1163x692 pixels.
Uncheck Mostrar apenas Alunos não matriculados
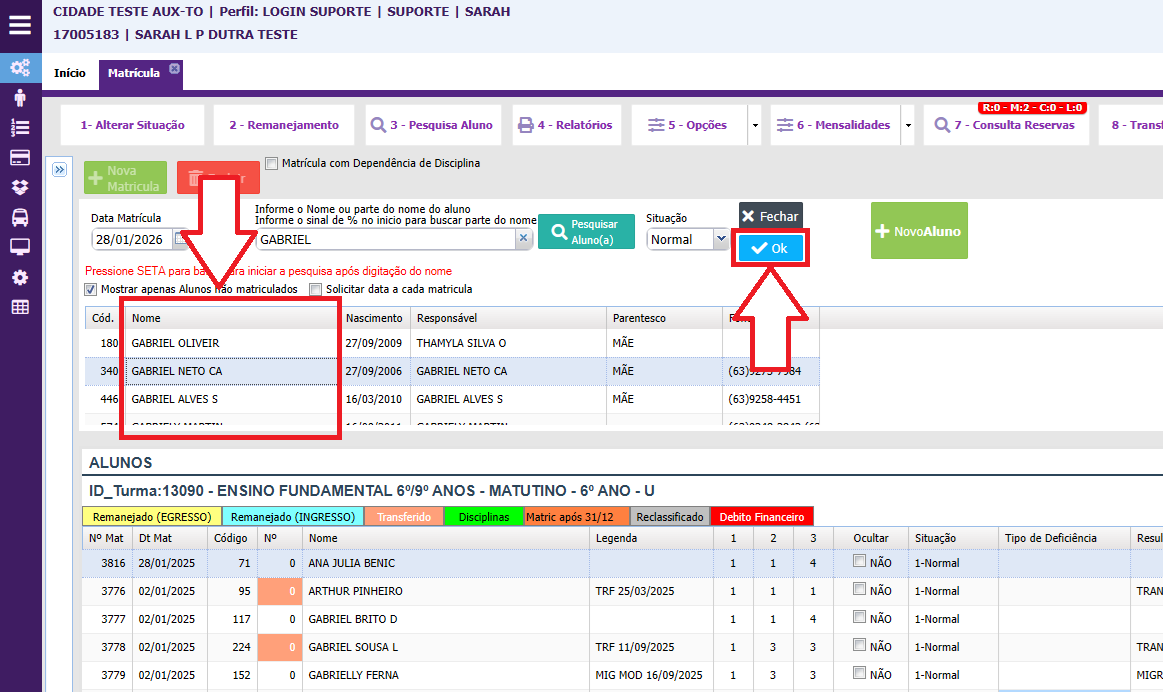92,290
